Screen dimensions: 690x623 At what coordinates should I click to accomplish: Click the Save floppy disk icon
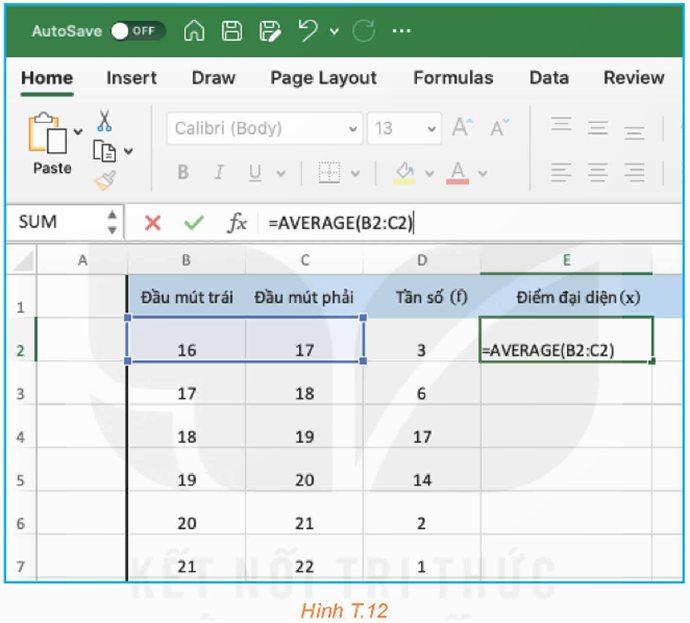coord(232,31)
